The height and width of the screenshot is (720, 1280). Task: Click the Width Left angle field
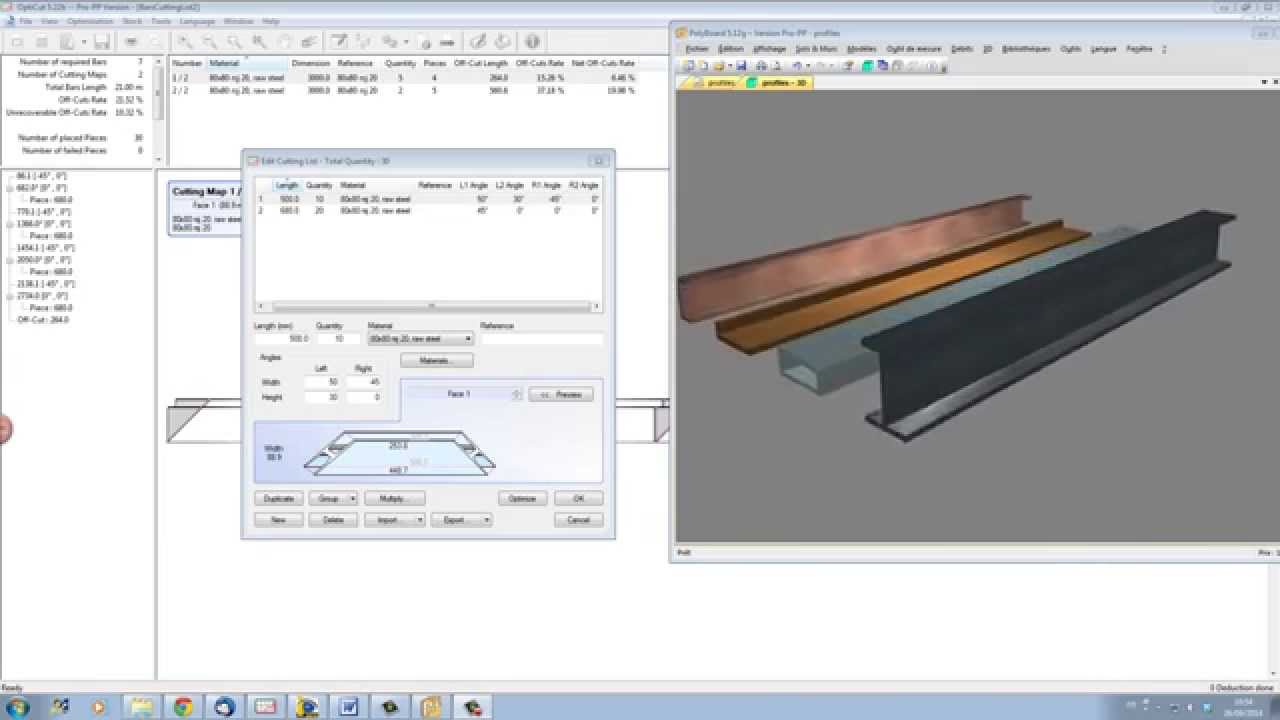(321, 382)
